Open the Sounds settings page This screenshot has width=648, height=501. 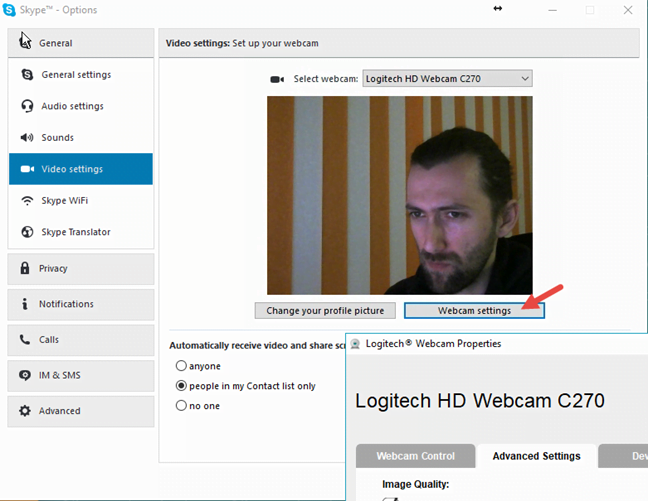[x=81, y=137]
